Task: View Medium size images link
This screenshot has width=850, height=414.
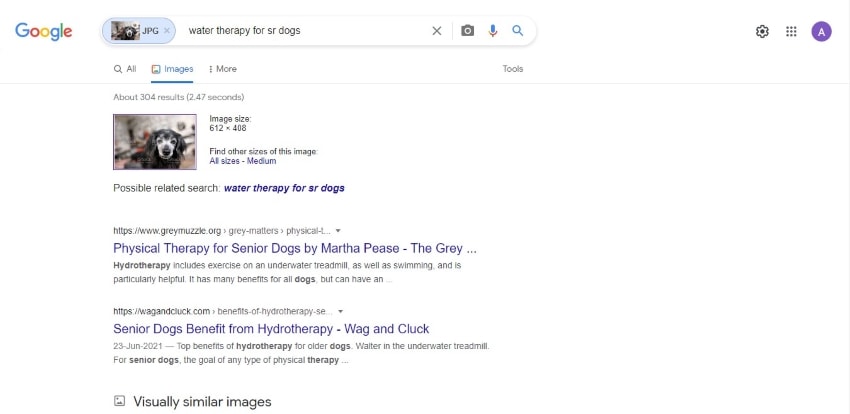Action: [262, 161]
